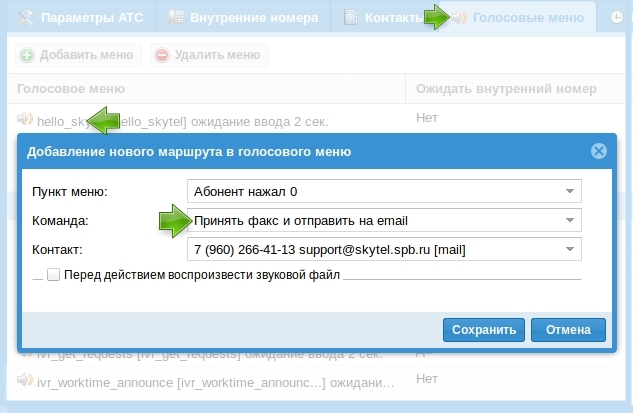Viewport: 633px width, 413px height.
Task: Click the green plus Добавить меню icon
Action: click(x=27, y=55)
